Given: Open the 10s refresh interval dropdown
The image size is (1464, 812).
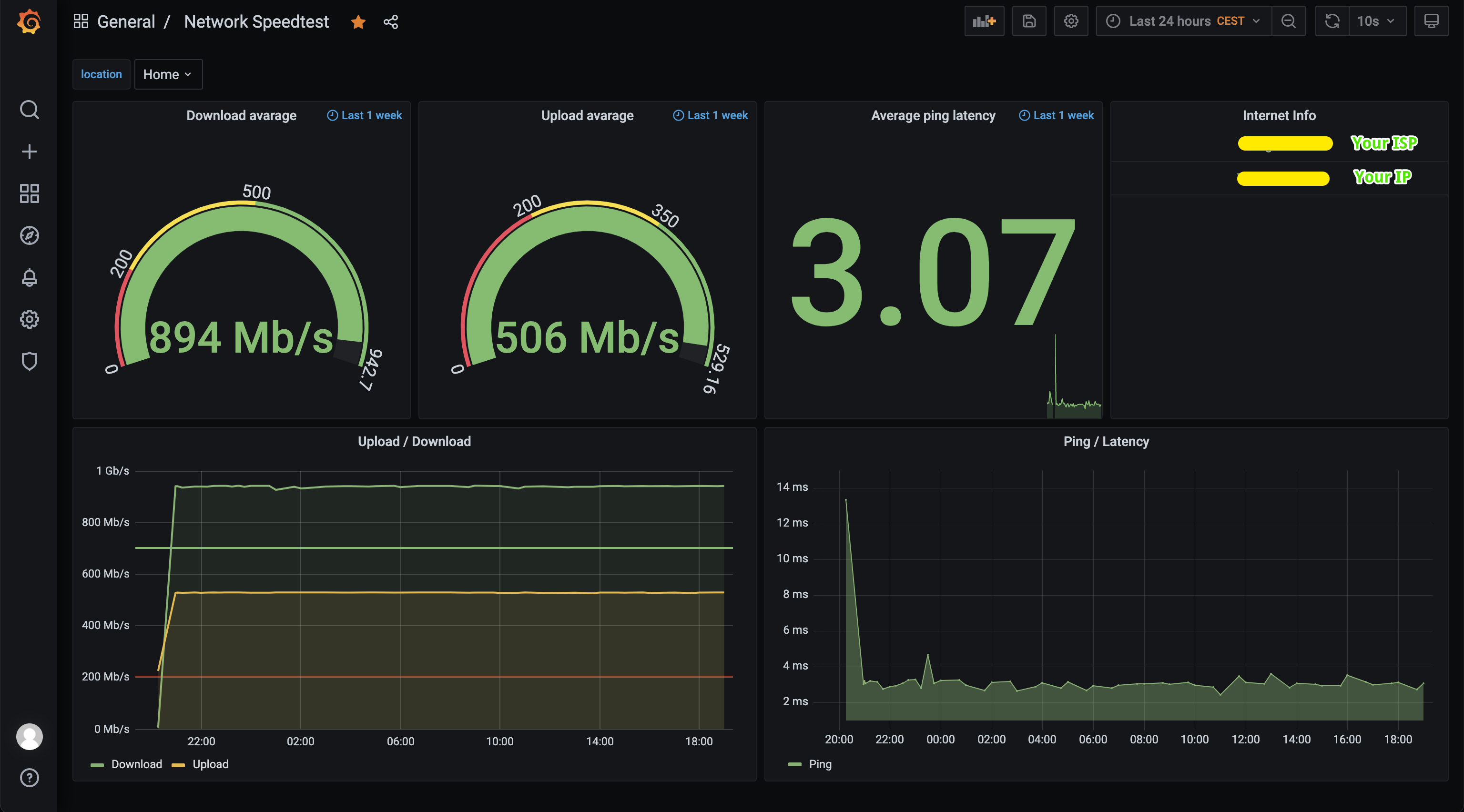Looking at the screenshot, I should 1376,21.
